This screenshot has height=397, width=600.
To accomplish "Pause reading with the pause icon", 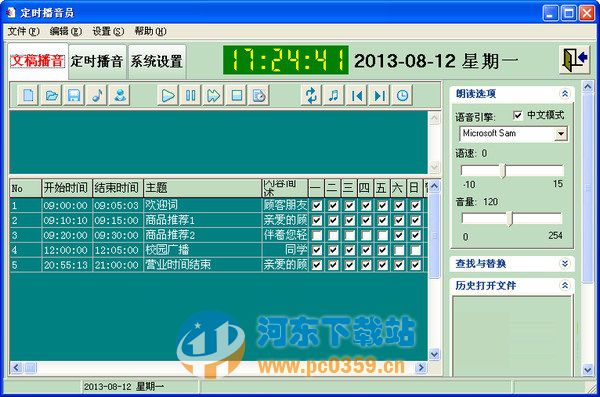I will click(191, 95).
